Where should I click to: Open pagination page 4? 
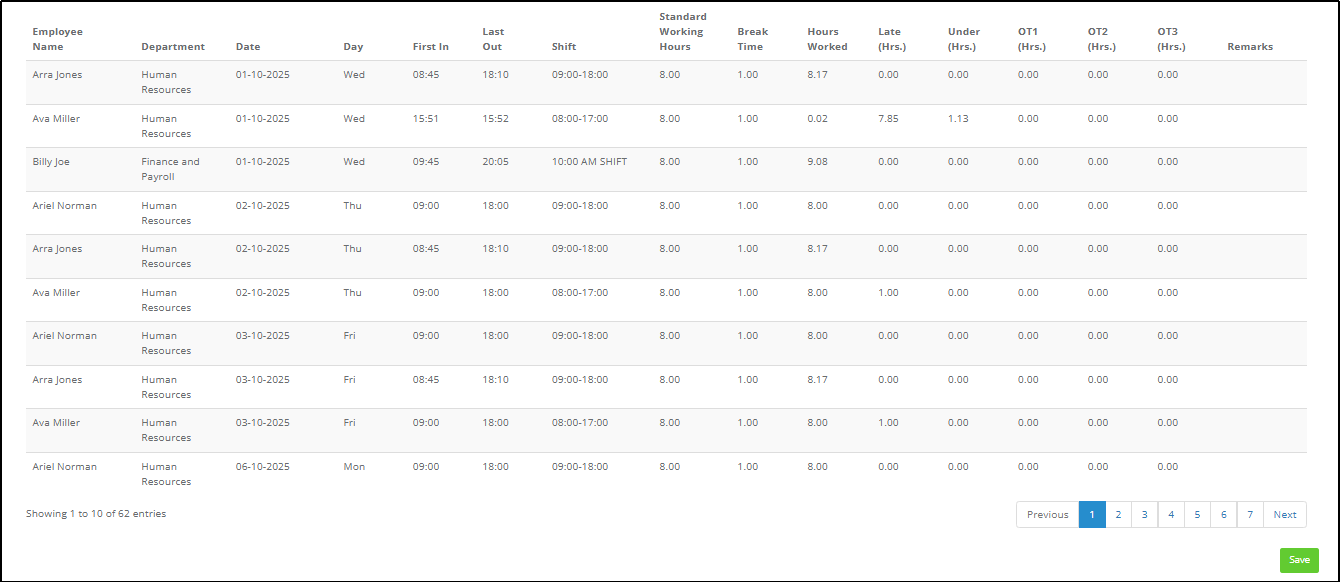point(1171,514)
